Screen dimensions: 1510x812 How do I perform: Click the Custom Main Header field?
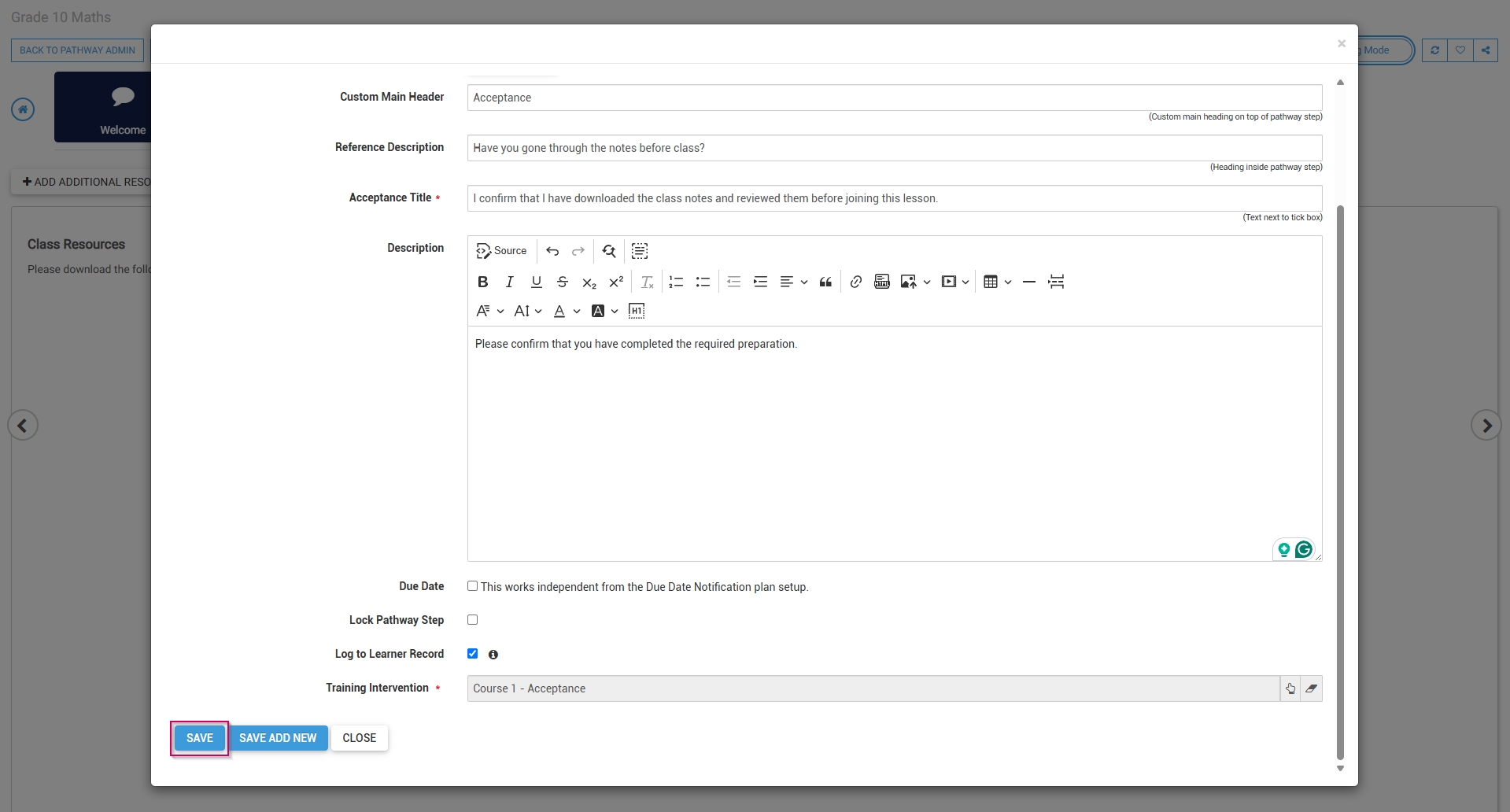[895, 98]
